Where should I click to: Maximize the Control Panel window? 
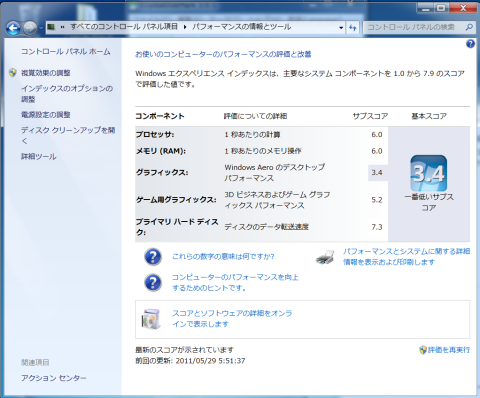(441, 8)
